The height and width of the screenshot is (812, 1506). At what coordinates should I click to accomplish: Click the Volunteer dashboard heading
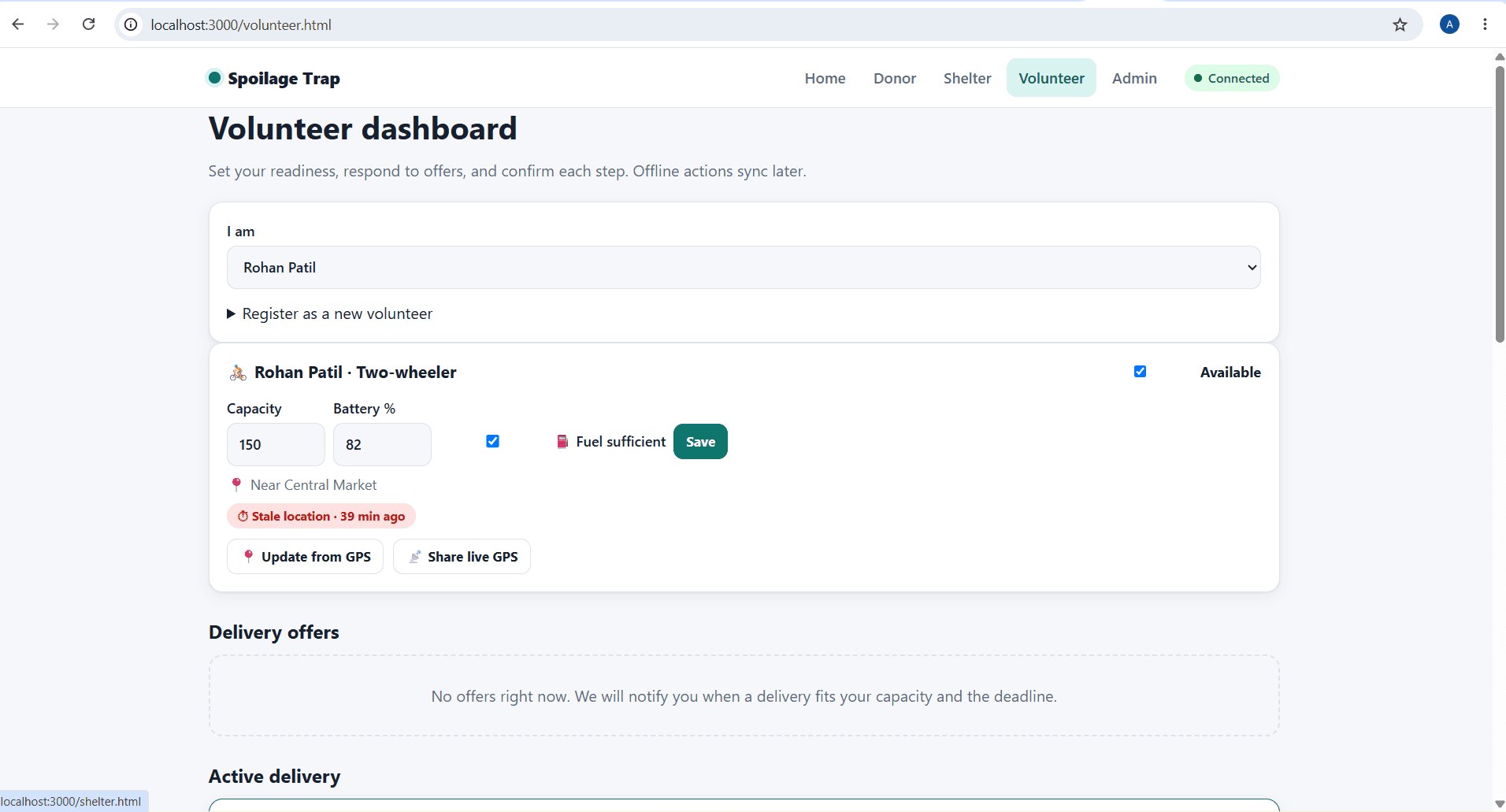point(362,129)
